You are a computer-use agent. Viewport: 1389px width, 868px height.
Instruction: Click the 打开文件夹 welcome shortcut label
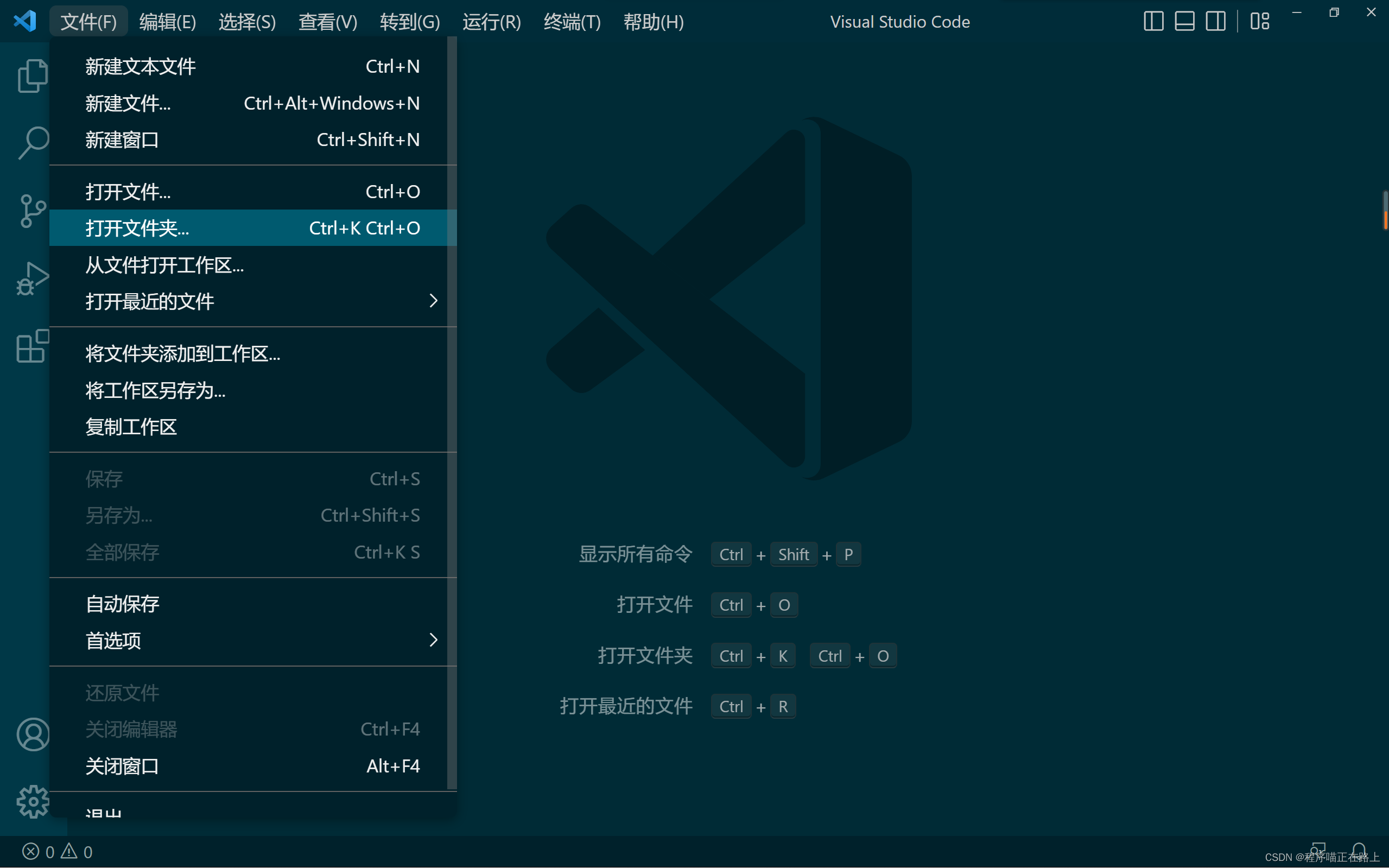pyautogui.click(x=645, y=655)
